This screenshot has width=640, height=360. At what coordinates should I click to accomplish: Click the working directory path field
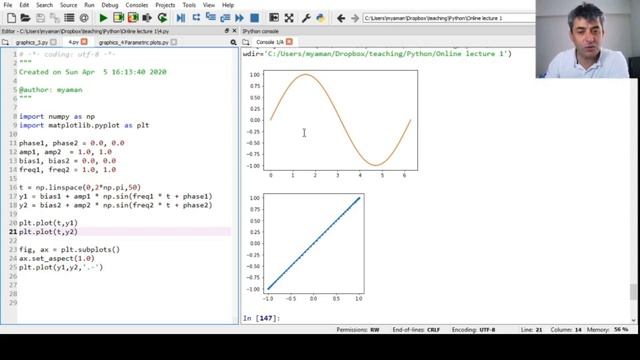click(449, 18)
